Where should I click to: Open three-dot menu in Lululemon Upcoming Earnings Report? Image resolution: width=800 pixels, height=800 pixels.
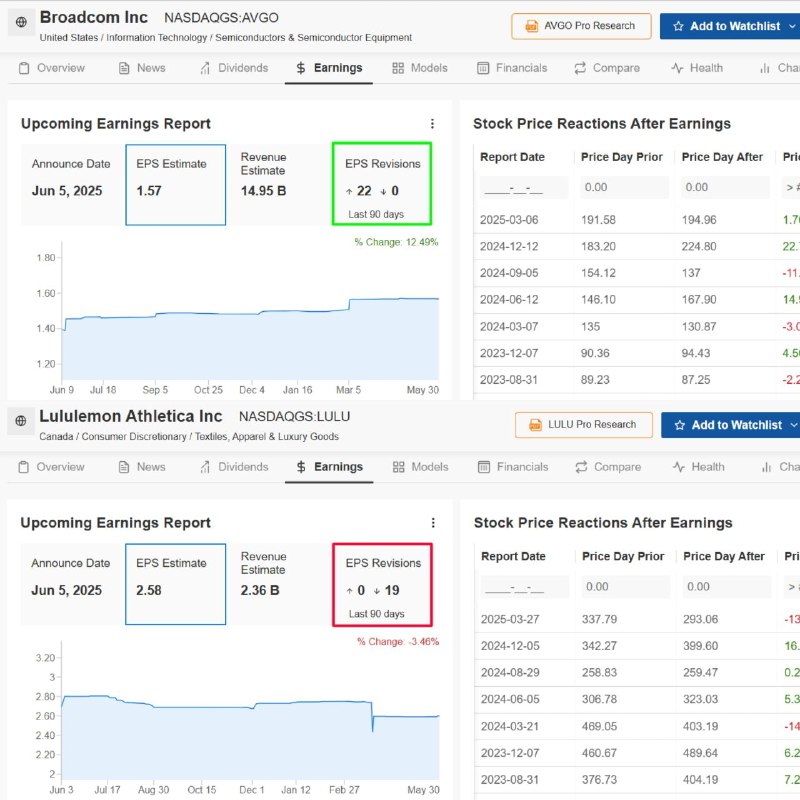coord(432,523)
